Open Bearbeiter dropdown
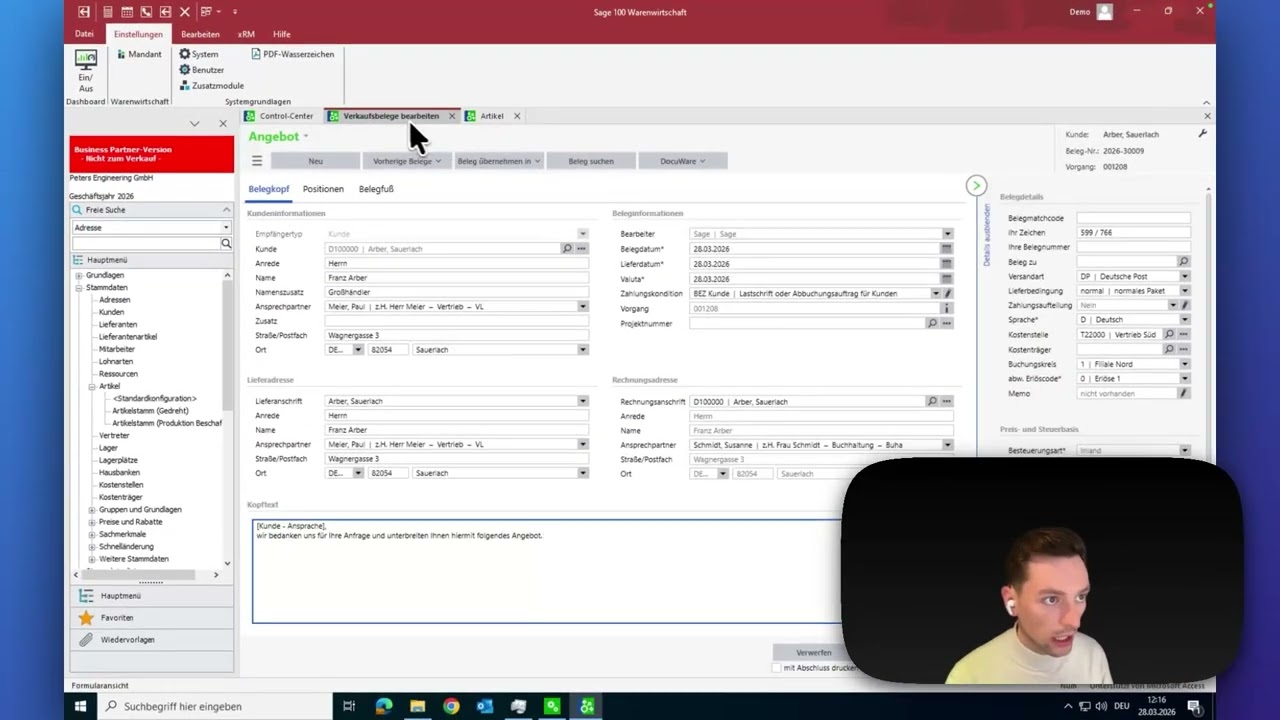 pyautogui.click(x=947, y=234)
